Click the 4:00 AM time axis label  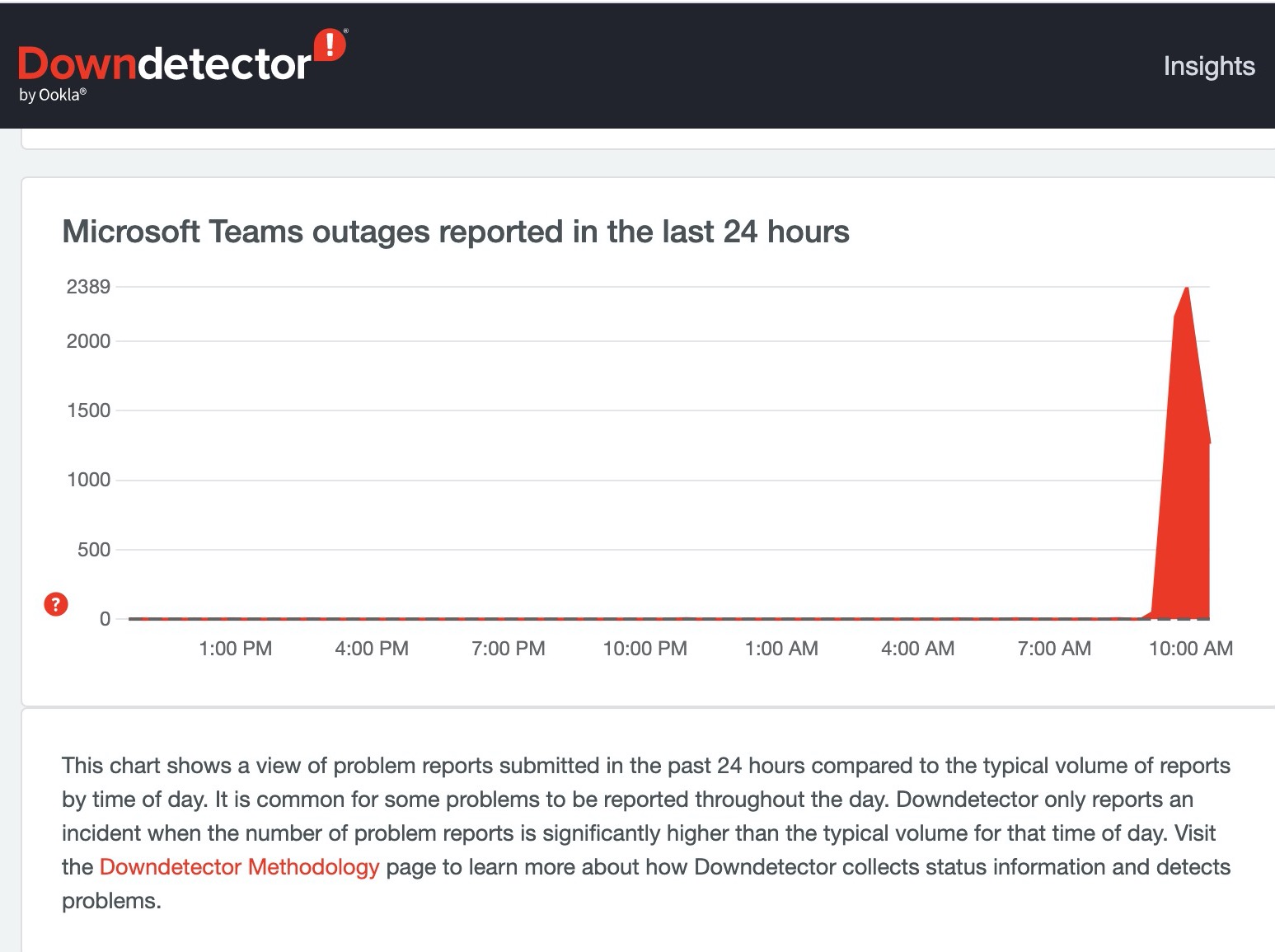click(x=917, y=649)
